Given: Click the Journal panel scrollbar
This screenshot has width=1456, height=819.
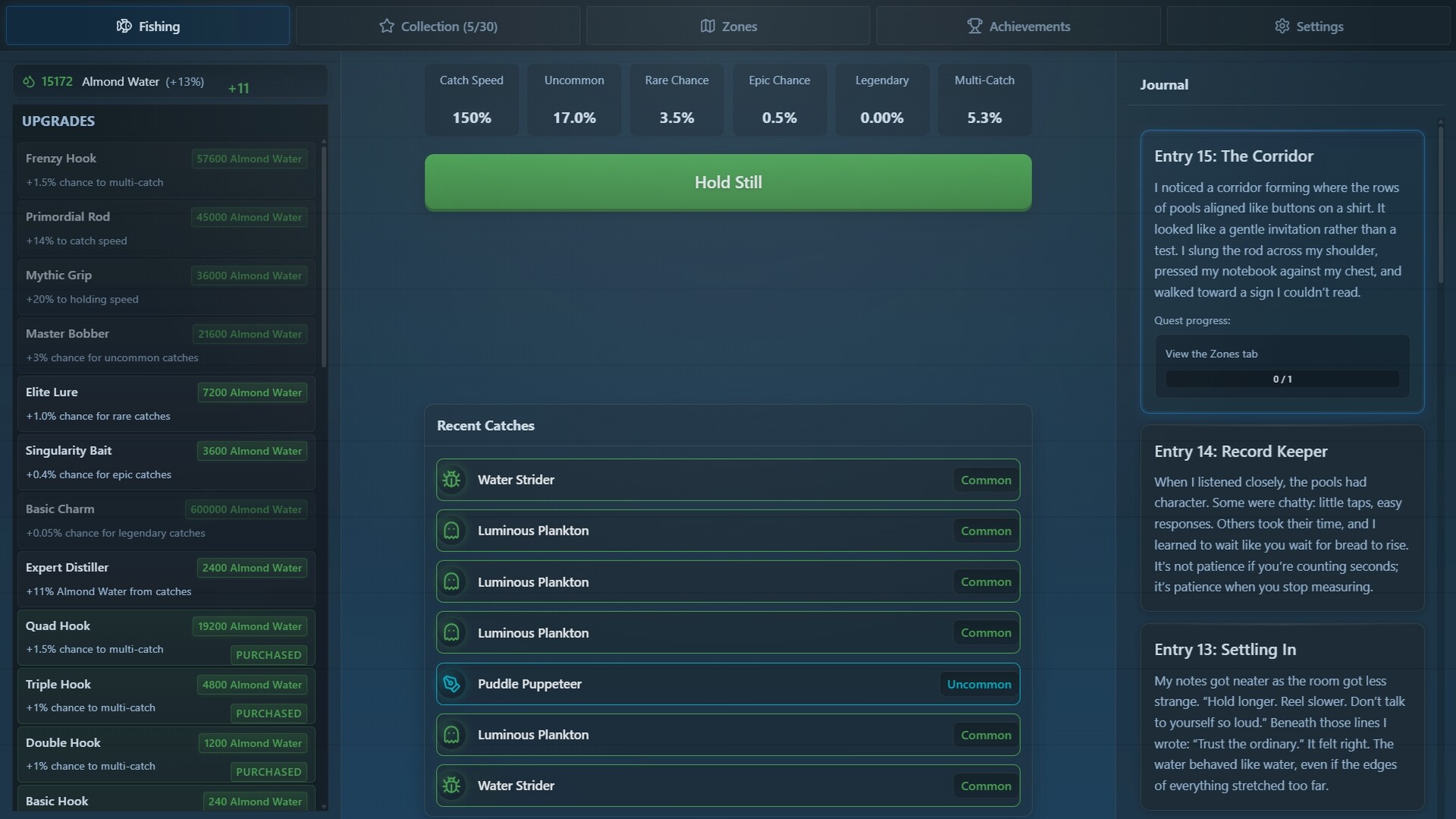Looking at the screenshot, I should coord(1440,205).
